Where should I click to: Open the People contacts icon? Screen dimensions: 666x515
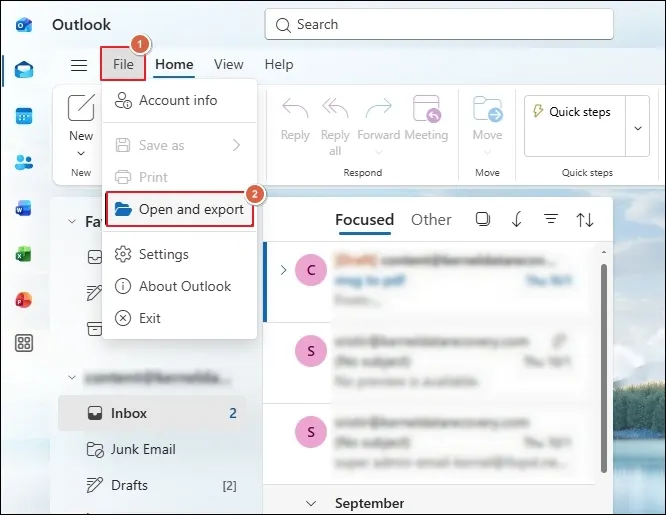[x=24, y=162]
